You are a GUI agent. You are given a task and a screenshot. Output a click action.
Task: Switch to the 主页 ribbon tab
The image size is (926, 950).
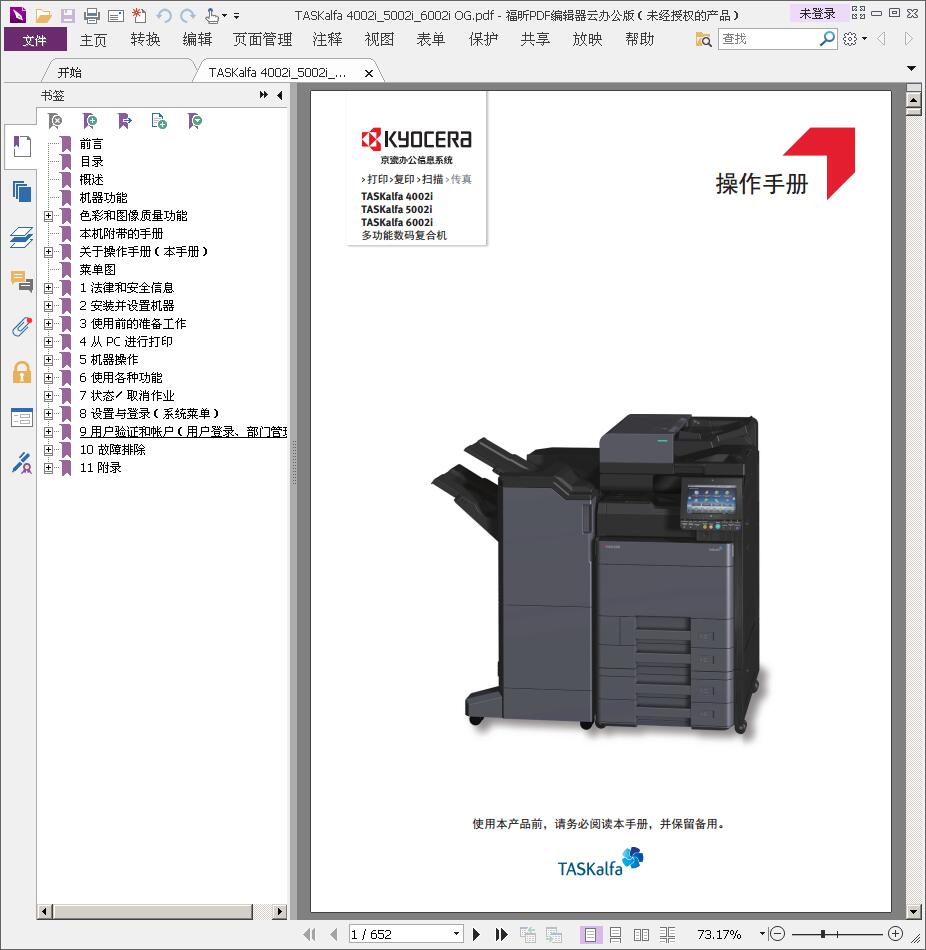pos(93,40)
